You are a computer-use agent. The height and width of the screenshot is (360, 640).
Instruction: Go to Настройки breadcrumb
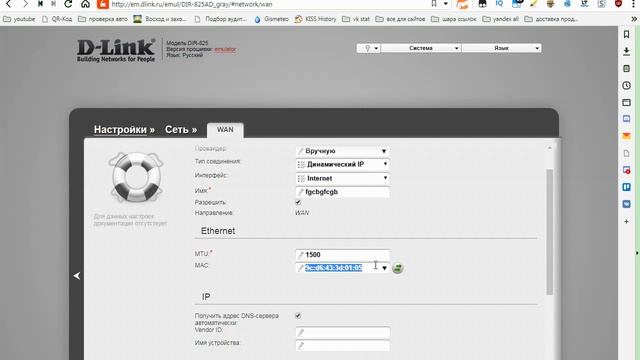pyautogui.click(x=120, y=129)
